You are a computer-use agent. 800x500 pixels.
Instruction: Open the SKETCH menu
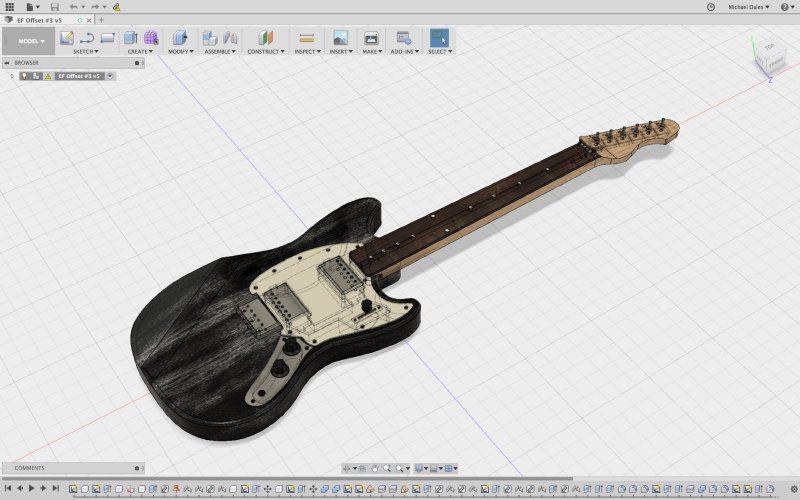(x=85, y=51)
